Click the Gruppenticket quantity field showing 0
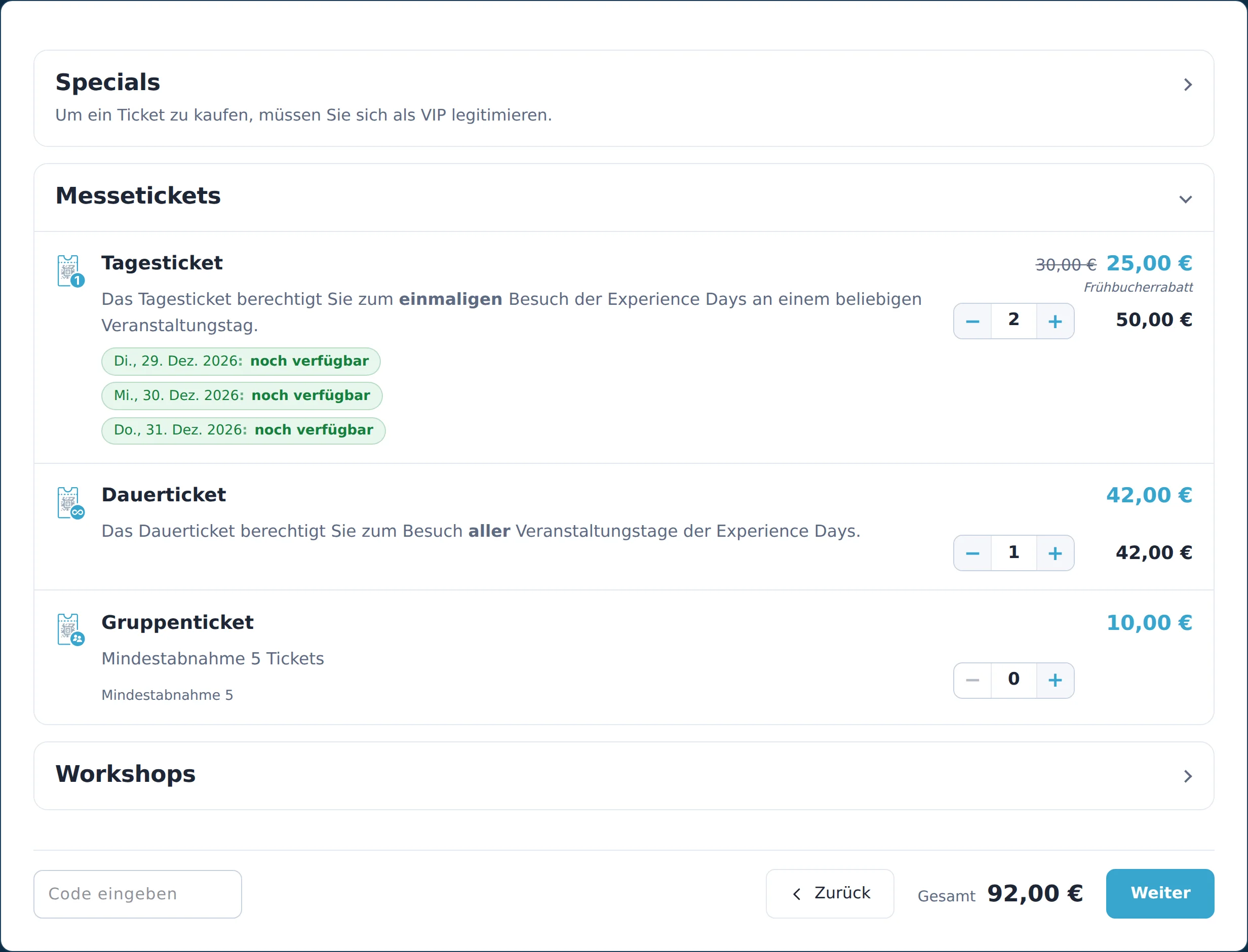Viewport: 1248px width, 952px height. click(x=1014, y=681)
